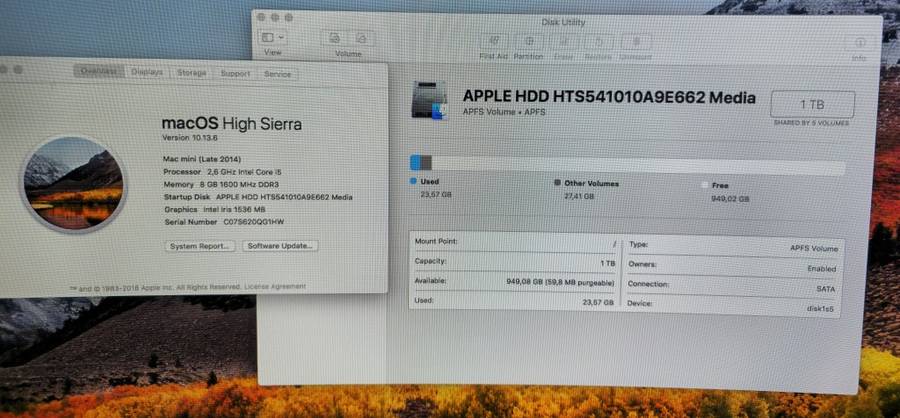
Task: Click the Used 23,57 GB legend entry
Action: [x=432, y=188]
